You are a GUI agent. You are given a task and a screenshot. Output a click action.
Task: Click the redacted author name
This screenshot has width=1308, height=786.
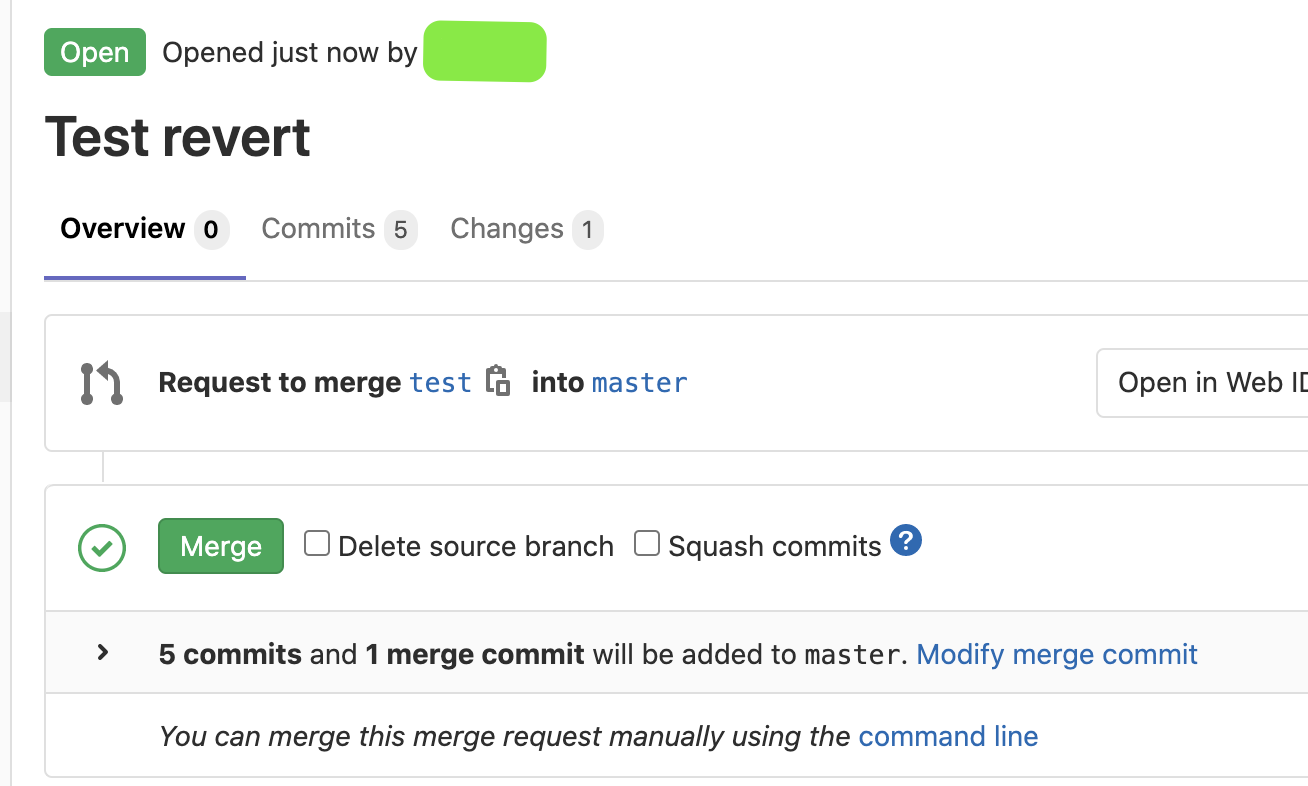(485, 52)
